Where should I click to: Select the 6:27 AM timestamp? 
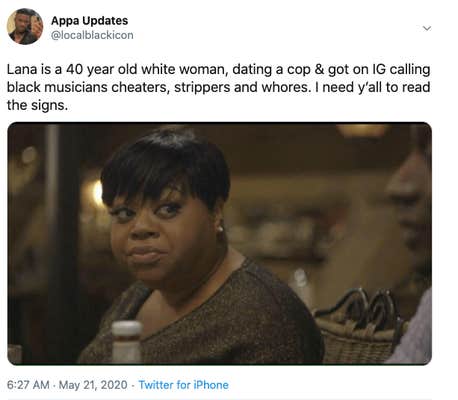pos(28,385)
